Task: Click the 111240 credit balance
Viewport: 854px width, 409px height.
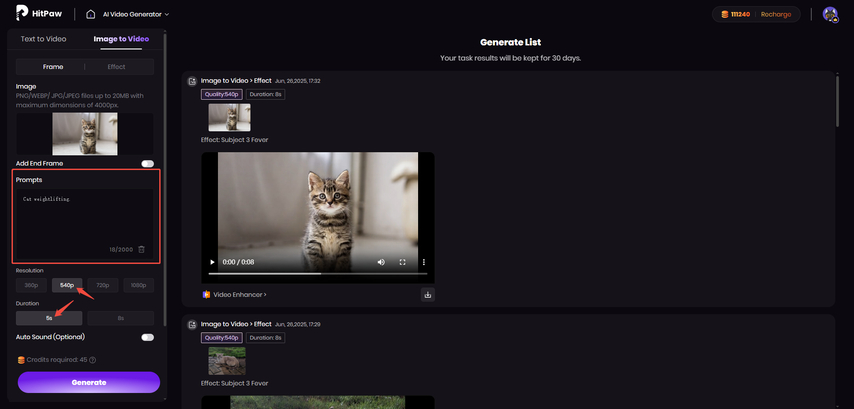Action: [742, 15]
